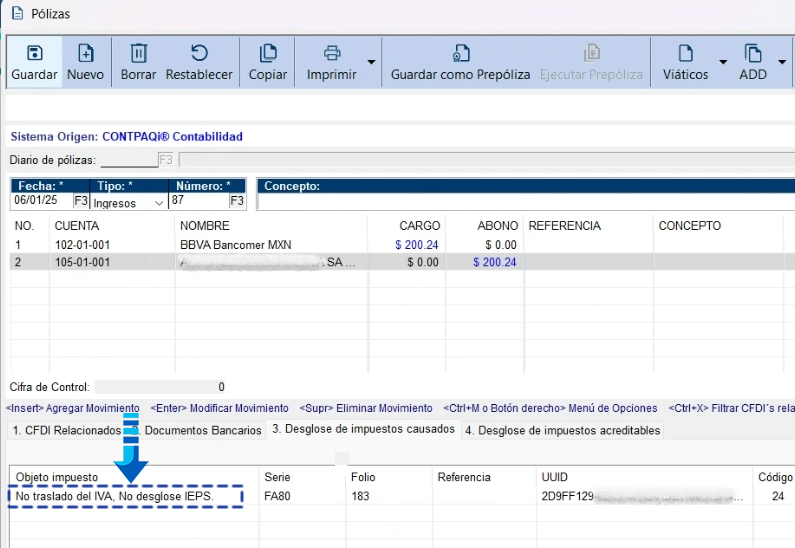
Task: Open the Imprimir dropdown arrow
Action: (372, 63)
